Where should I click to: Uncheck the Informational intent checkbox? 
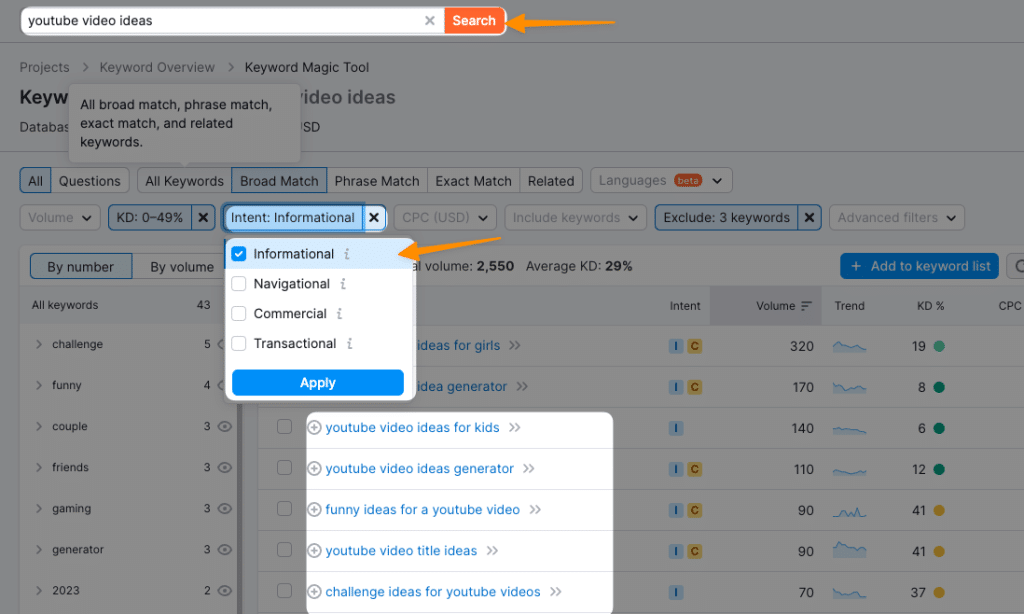click(x=238, y=254)
